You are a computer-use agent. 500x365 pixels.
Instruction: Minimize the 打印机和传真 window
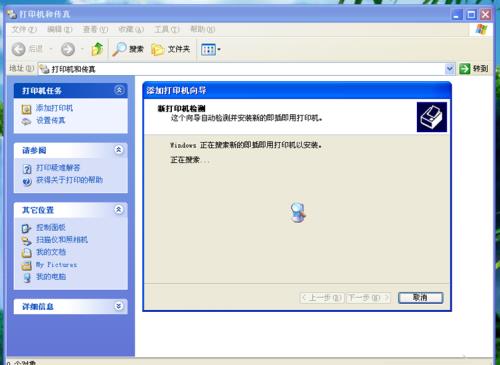(457, 14)
